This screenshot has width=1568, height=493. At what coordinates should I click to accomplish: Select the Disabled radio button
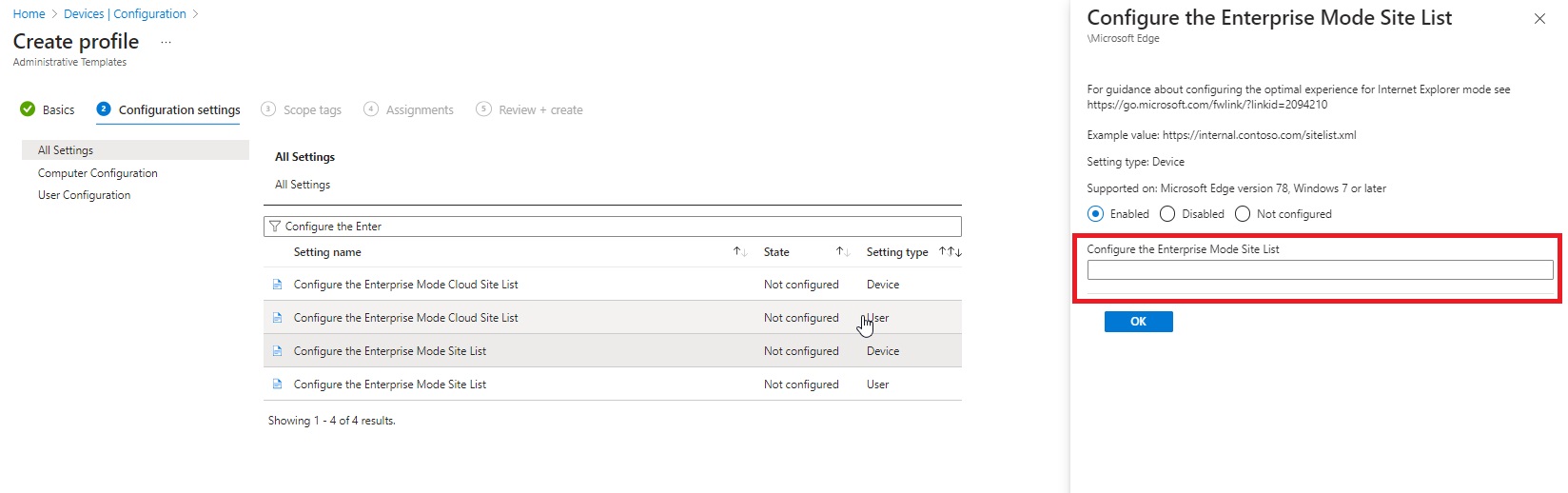click(x=1167, y=214)
